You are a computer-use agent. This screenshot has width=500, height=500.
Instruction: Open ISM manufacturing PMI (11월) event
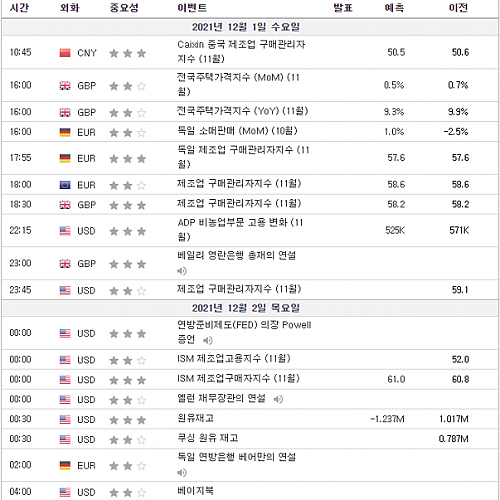[238, 379]
